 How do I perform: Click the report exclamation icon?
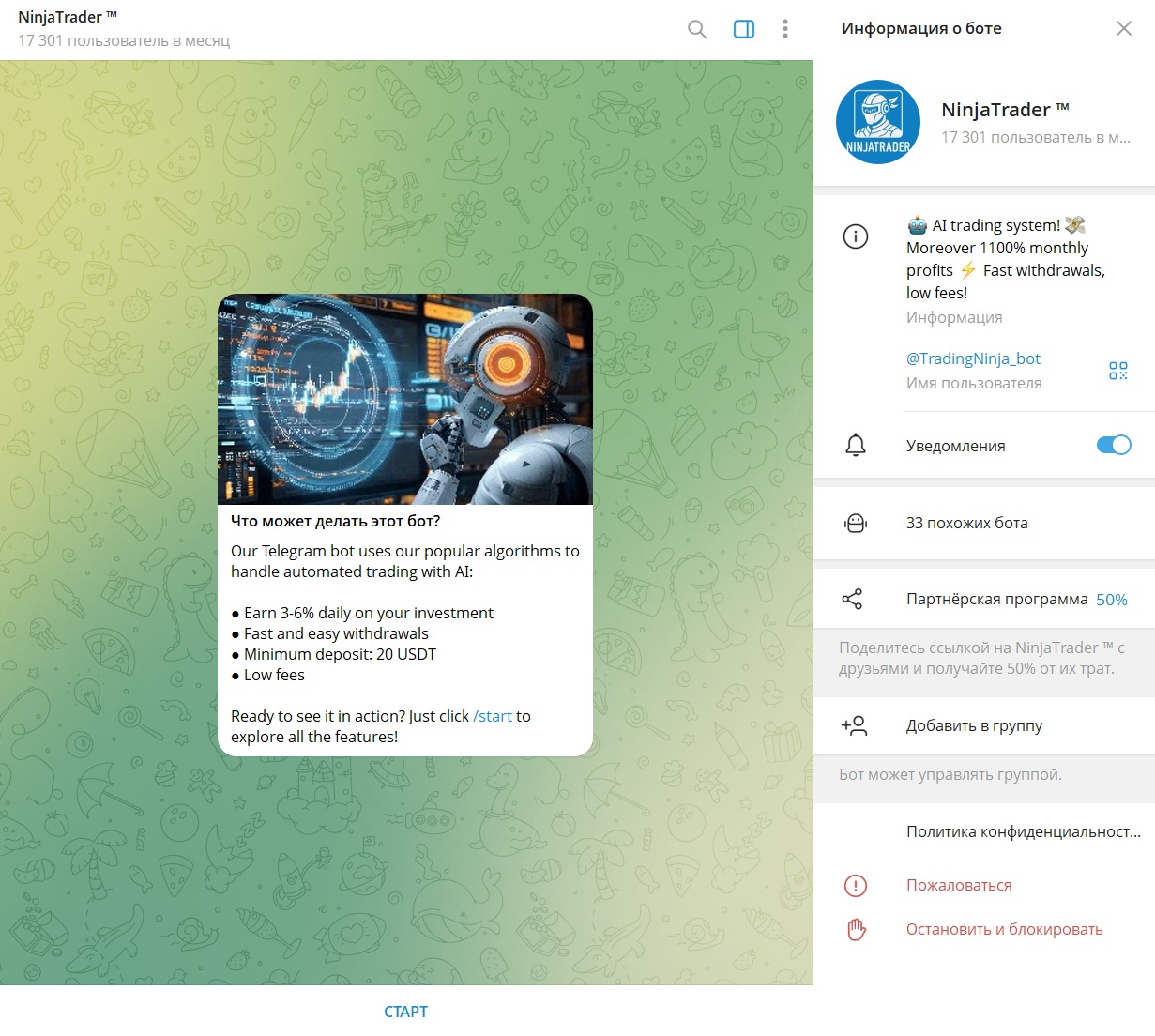[x=856, y=885]
